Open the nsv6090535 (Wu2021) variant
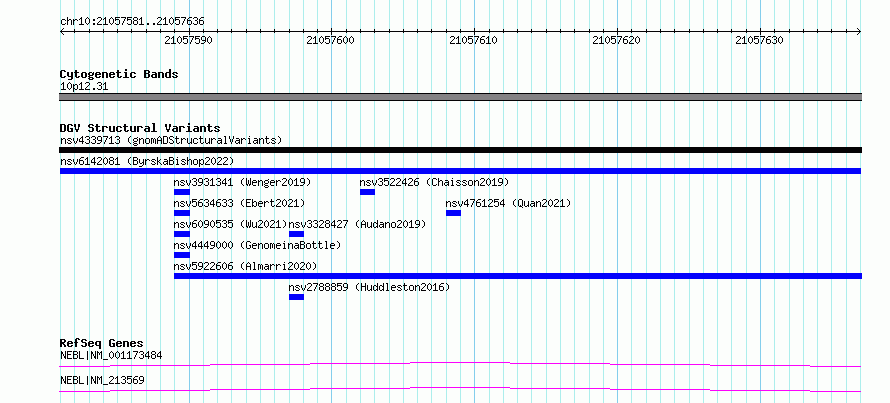890x403 pixels. coord(231,224)
